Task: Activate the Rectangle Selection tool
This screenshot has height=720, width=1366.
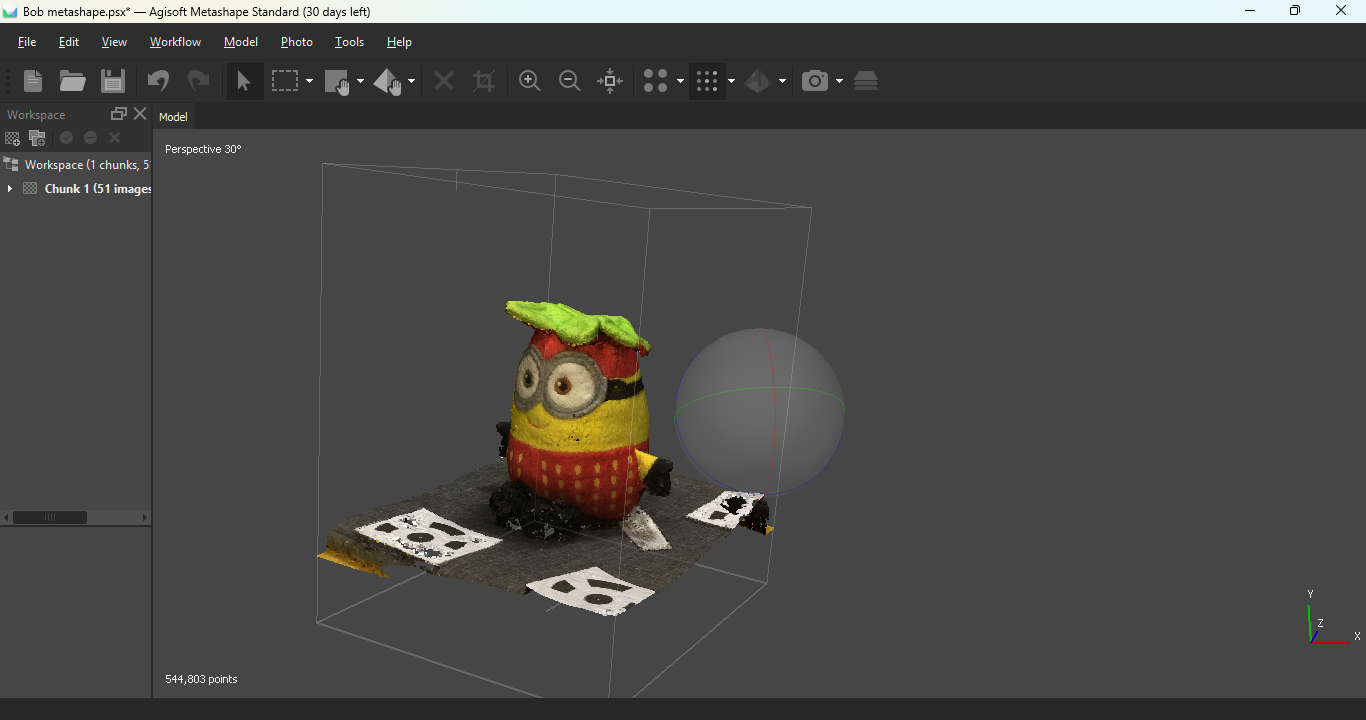Action: click(x=286, y=81)
